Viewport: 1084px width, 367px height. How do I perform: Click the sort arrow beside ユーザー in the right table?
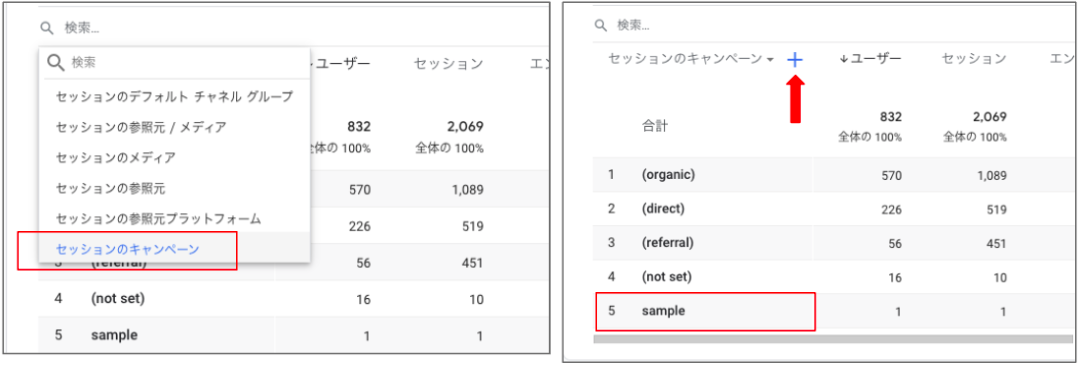pos(843,59)
